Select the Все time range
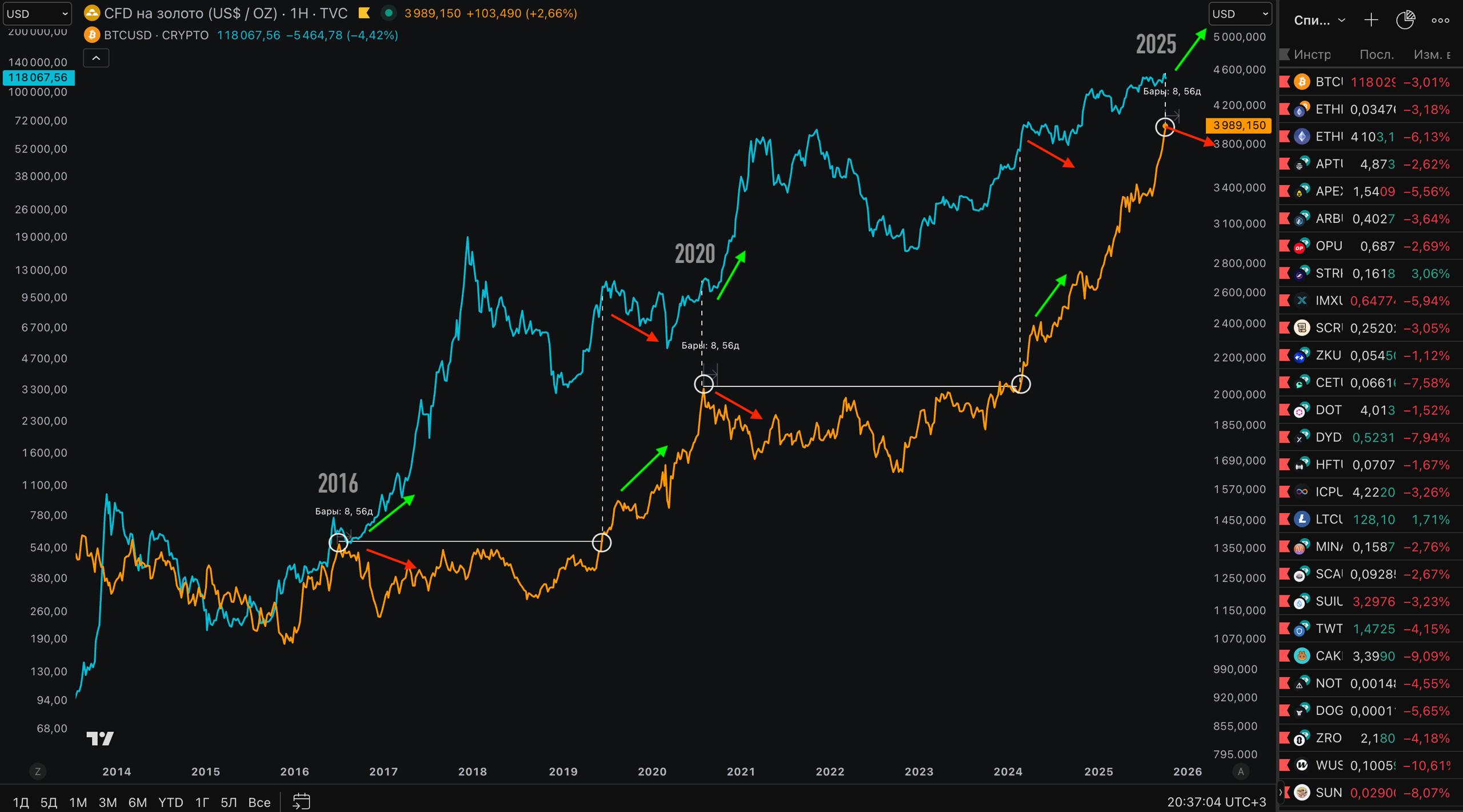Viewport: 1463px width, 812px height. click(259, 802)
